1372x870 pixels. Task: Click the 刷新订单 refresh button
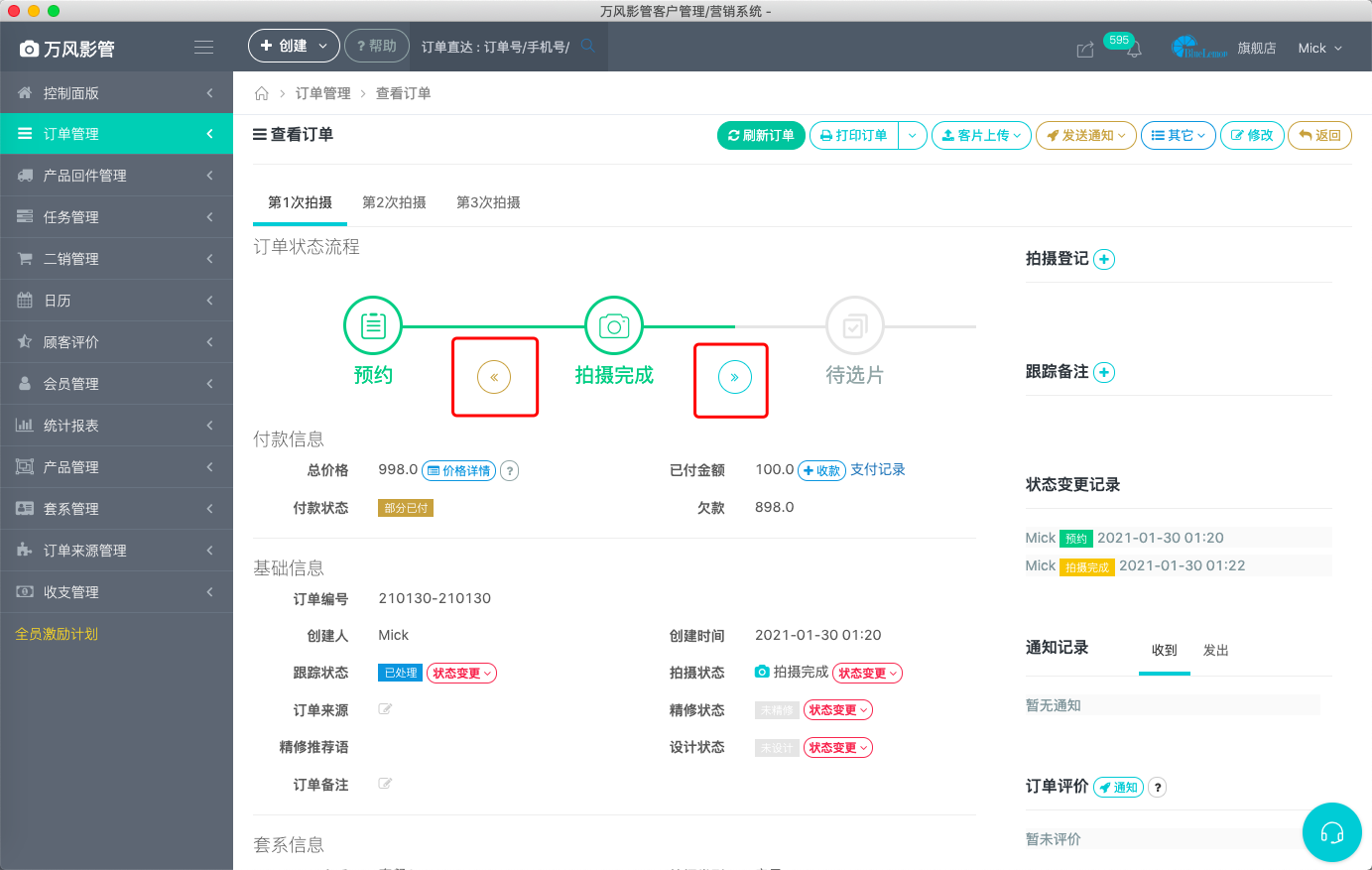[x=760, y=136]
